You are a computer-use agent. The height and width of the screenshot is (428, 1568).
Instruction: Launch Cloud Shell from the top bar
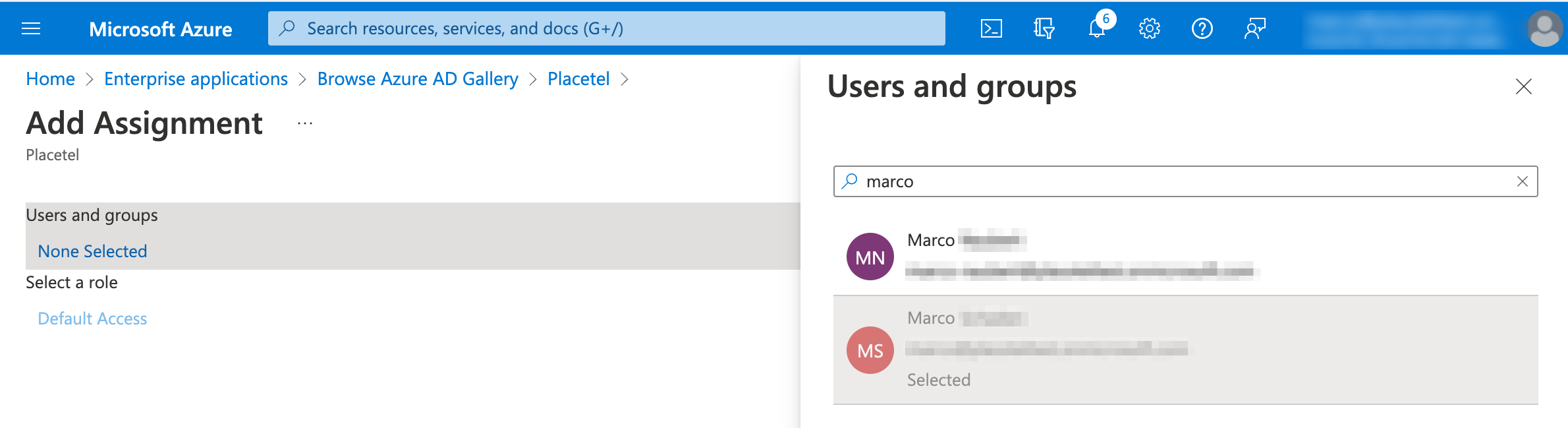[991, 28]
